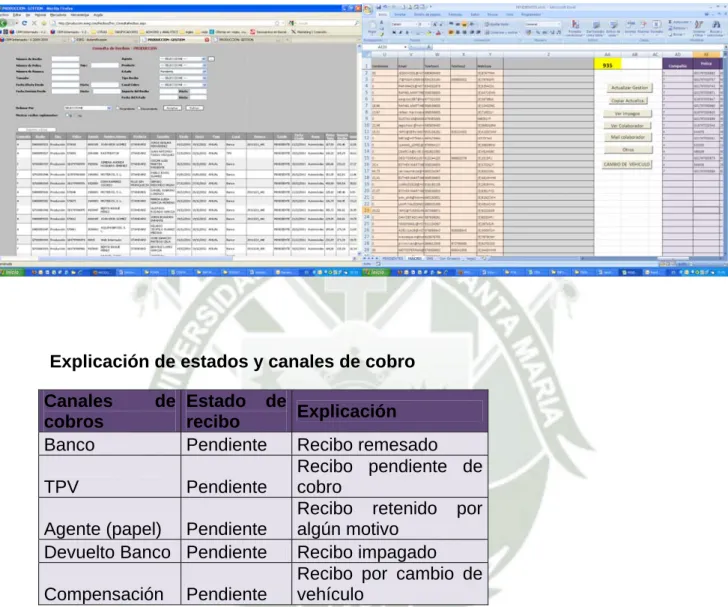Open Excel Name Box dropdown arrow
Viewport: 728px width, 607px height.
405,47
